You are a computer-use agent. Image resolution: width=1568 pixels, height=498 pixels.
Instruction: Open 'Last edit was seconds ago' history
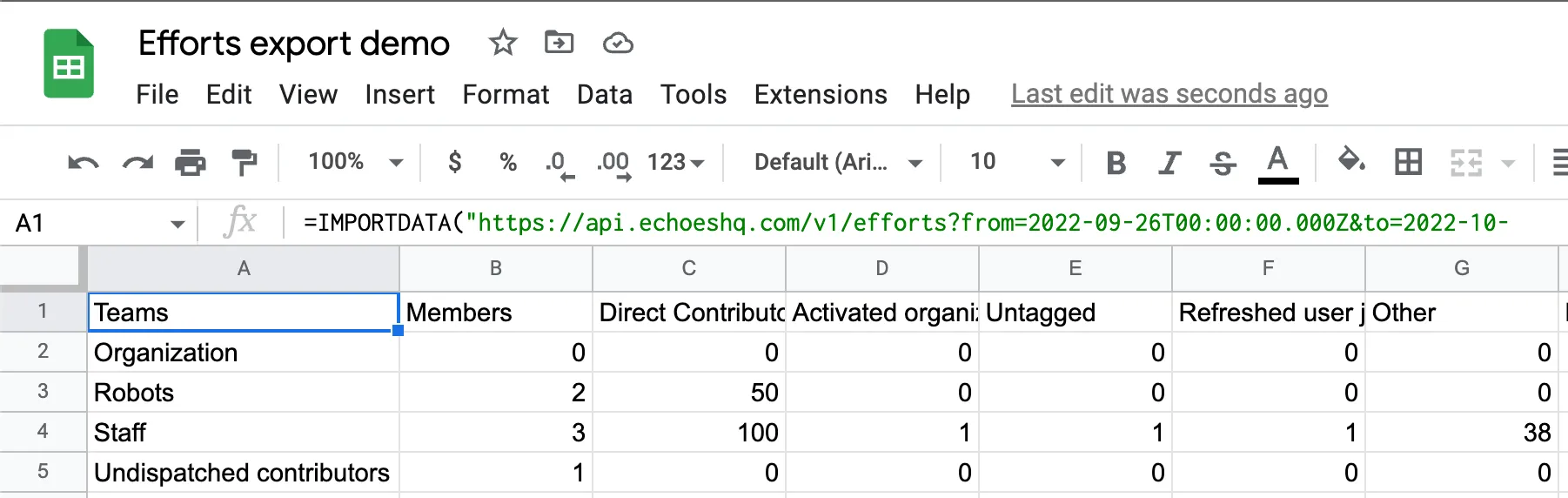pos(1169,94)
